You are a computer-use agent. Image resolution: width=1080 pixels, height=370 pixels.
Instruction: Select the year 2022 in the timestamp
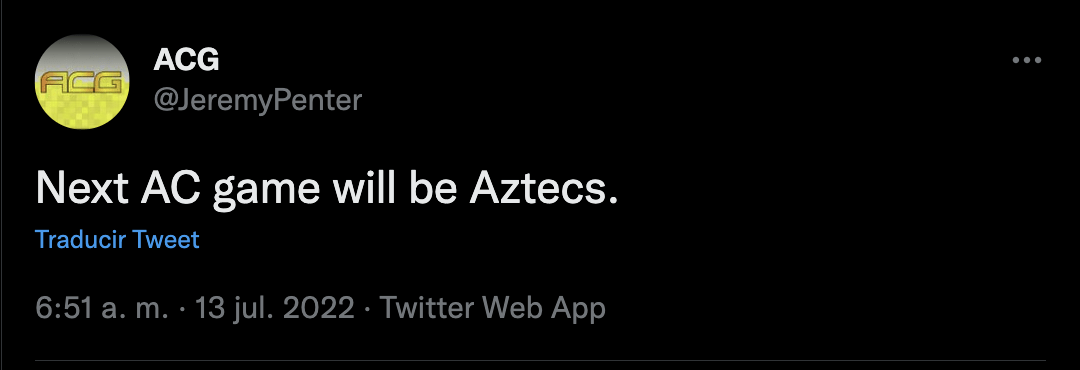318,307
